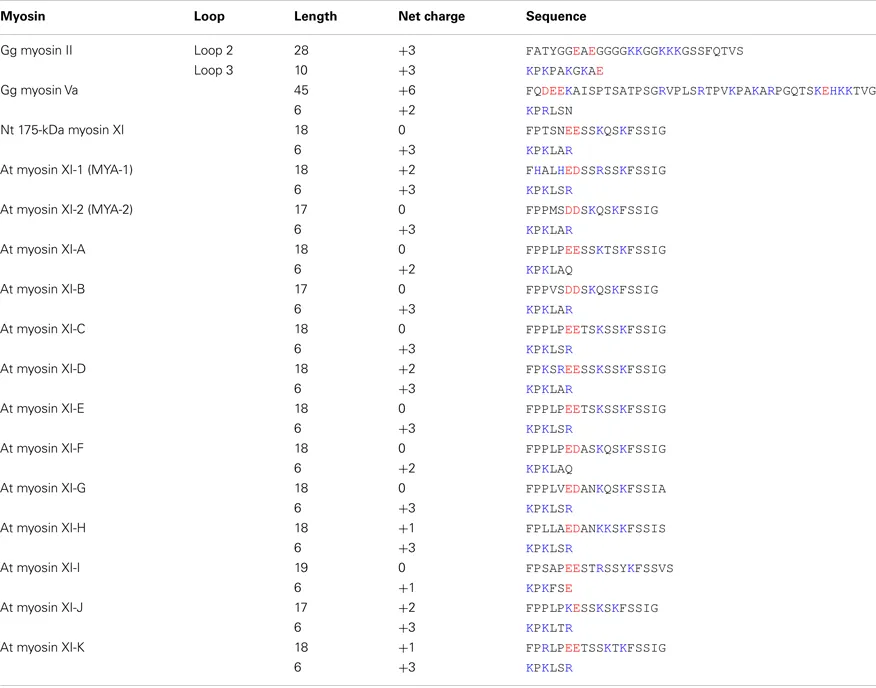This screenshot has width=876, height=688.
Task: Select sequence FPLLAEDANKKSKFSSIS
Action: click(x=596, y=528)
